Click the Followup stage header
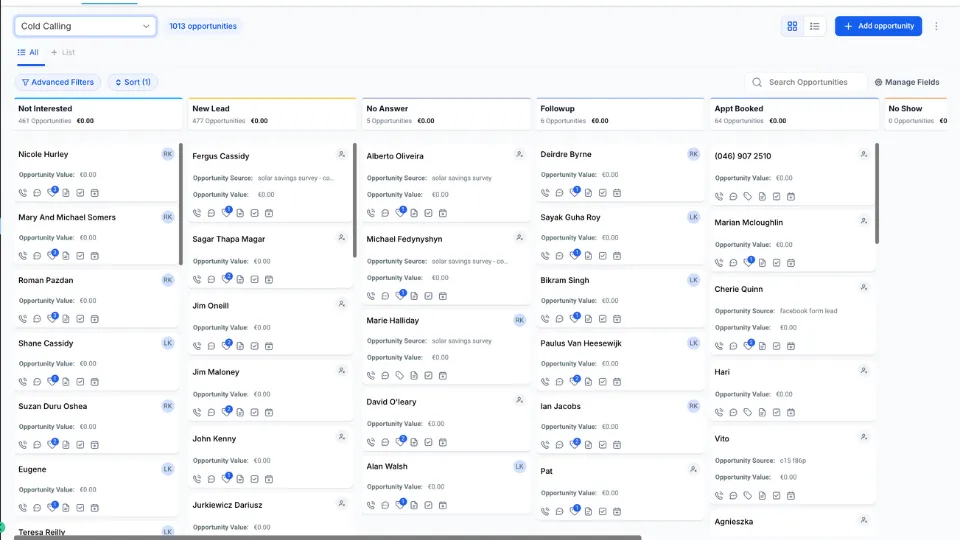The image size is (960, 540). point(620,114)
